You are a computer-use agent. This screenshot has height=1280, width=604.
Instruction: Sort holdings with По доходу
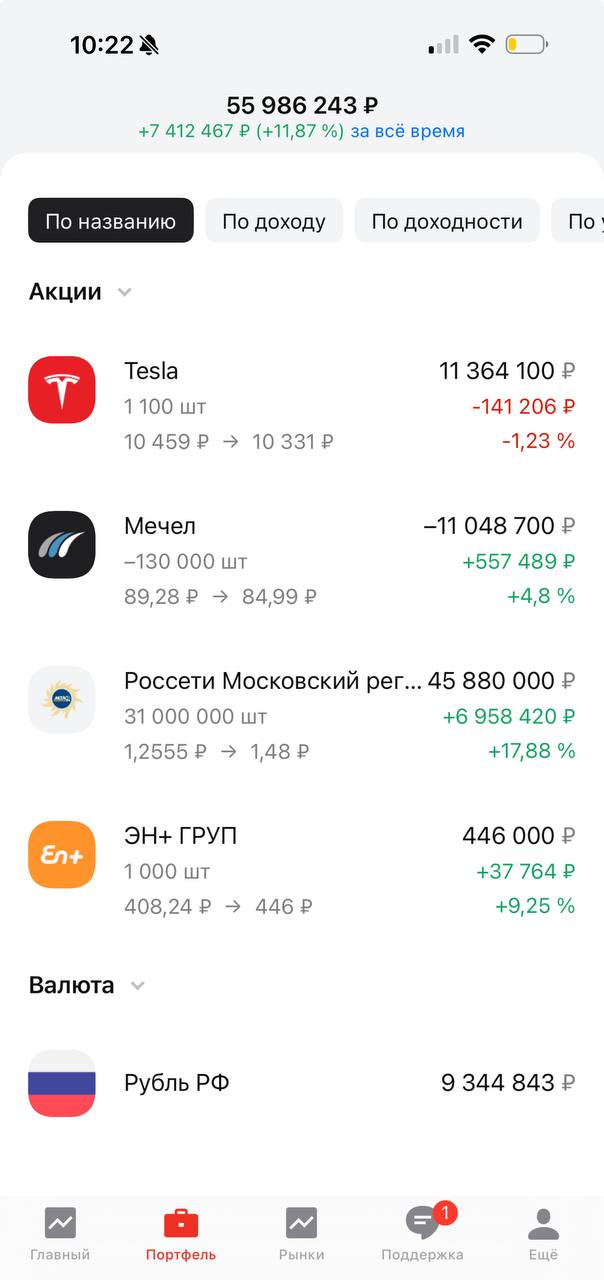pos(274,221)
